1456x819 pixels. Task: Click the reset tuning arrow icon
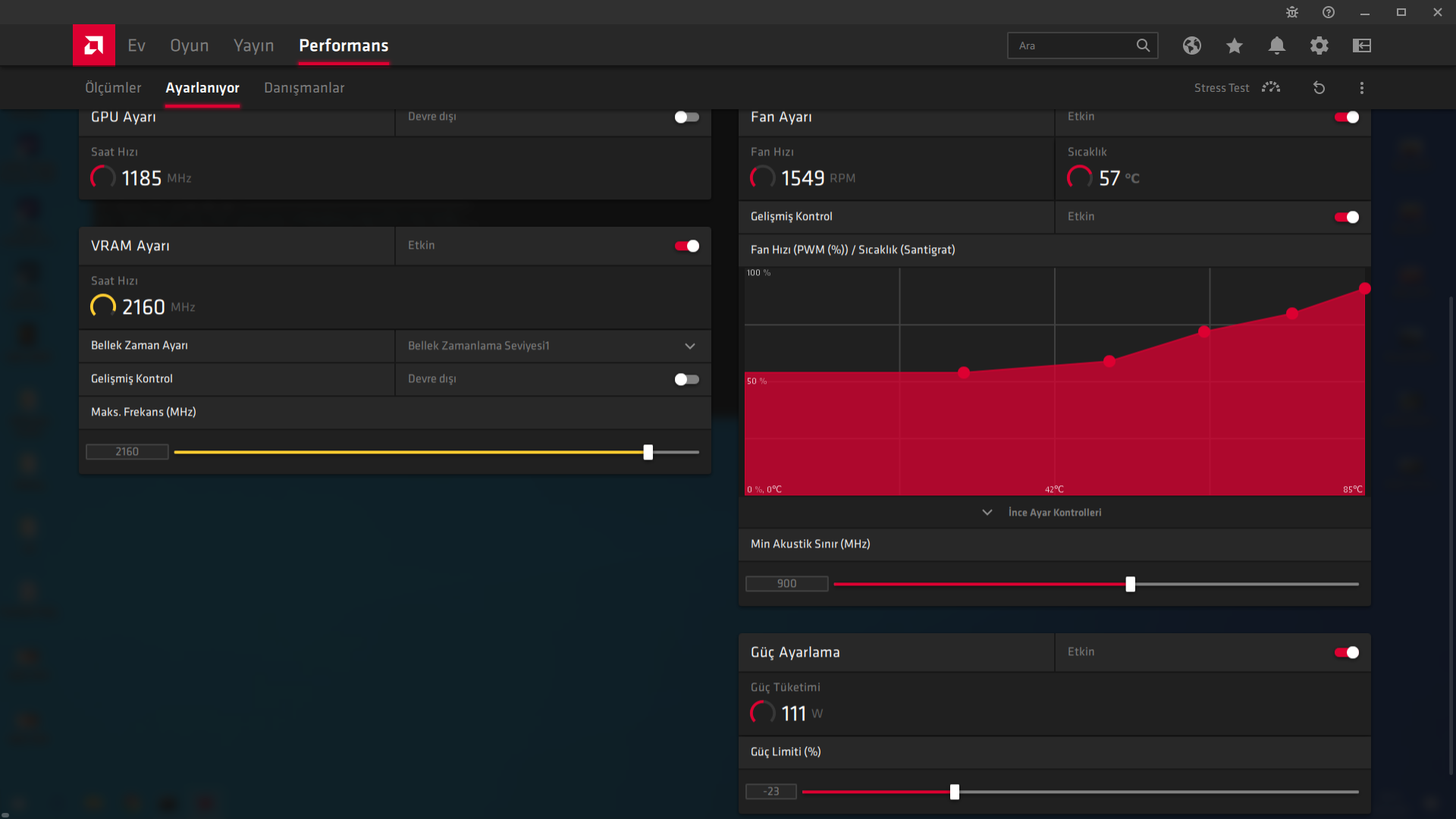(x=1319, y=88)
